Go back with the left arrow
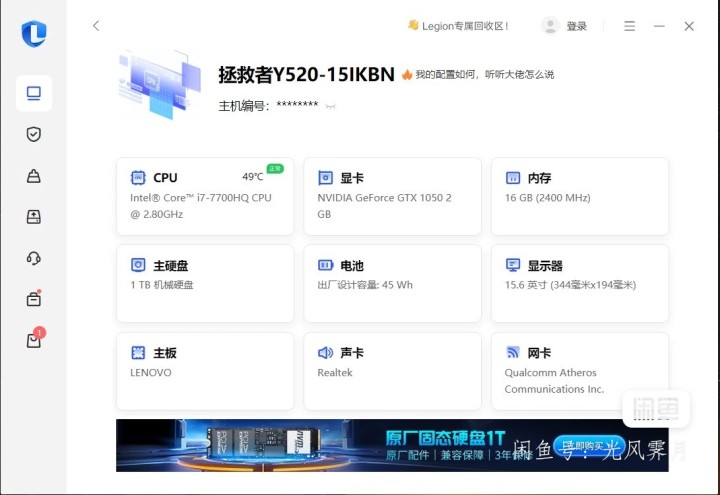Screen dimensions: 720x495 (x=96, y=26)
